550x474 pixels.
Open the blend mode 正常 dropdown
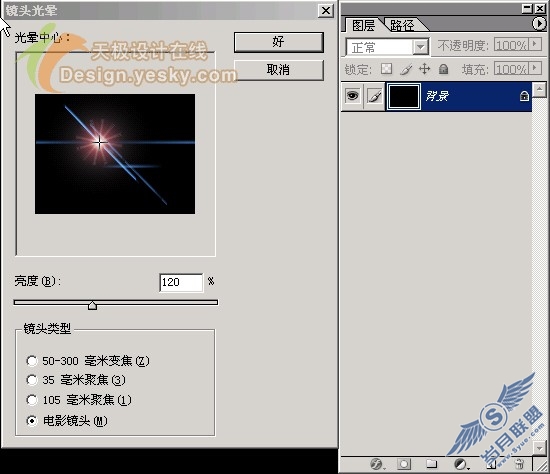[x=420, y=47]
